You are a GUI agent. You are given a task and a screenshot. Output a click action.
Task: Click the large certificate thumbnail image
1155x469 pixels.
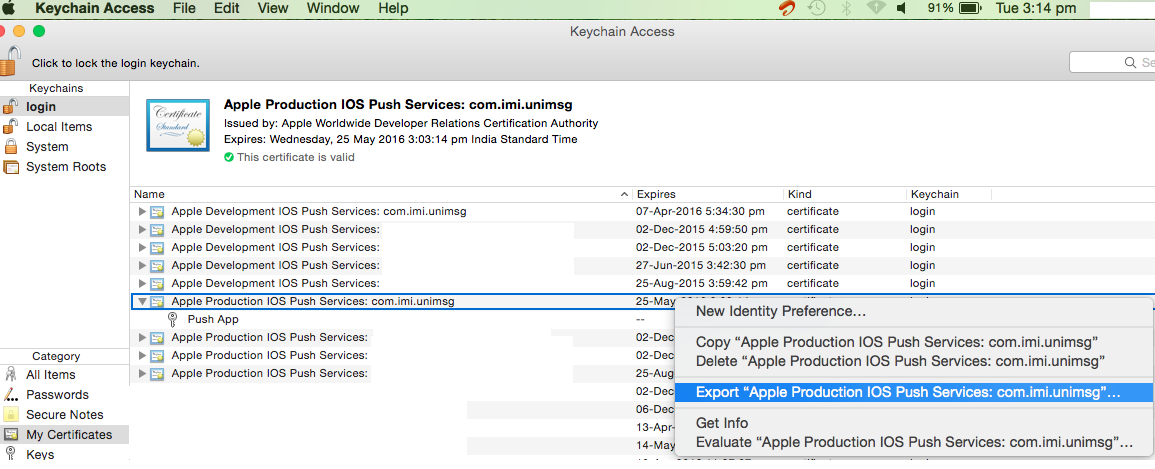click(x=177, y=124)
